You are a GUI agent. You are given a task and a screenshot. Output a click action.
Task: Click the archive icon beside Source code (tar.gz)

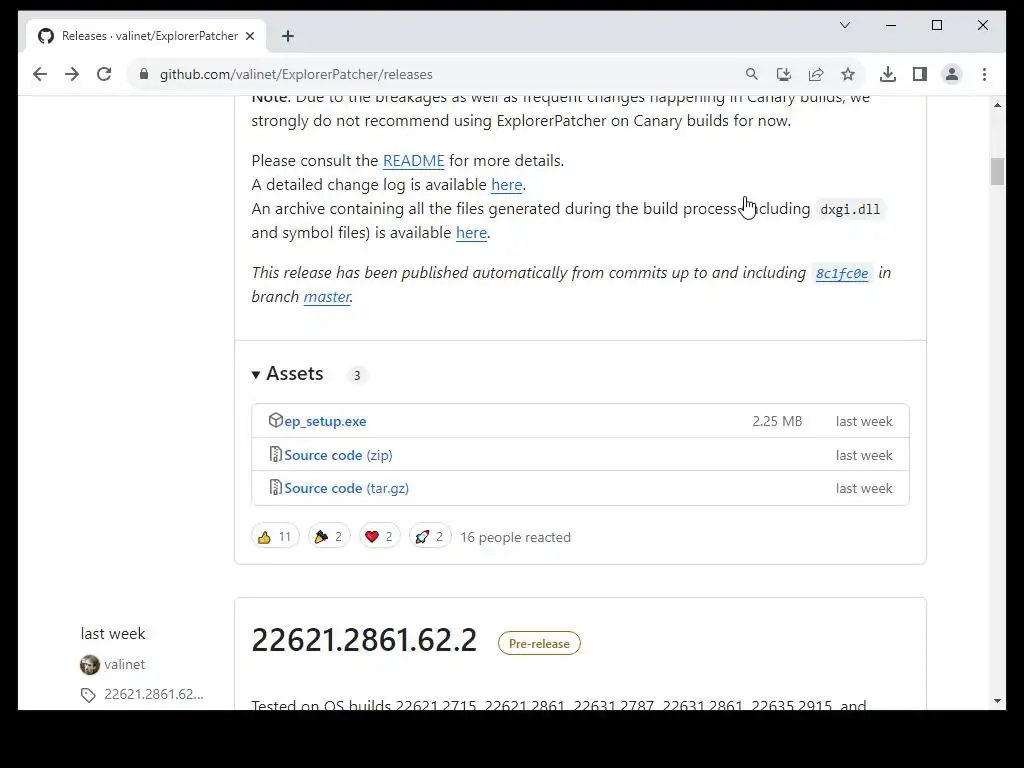point(276,487)
